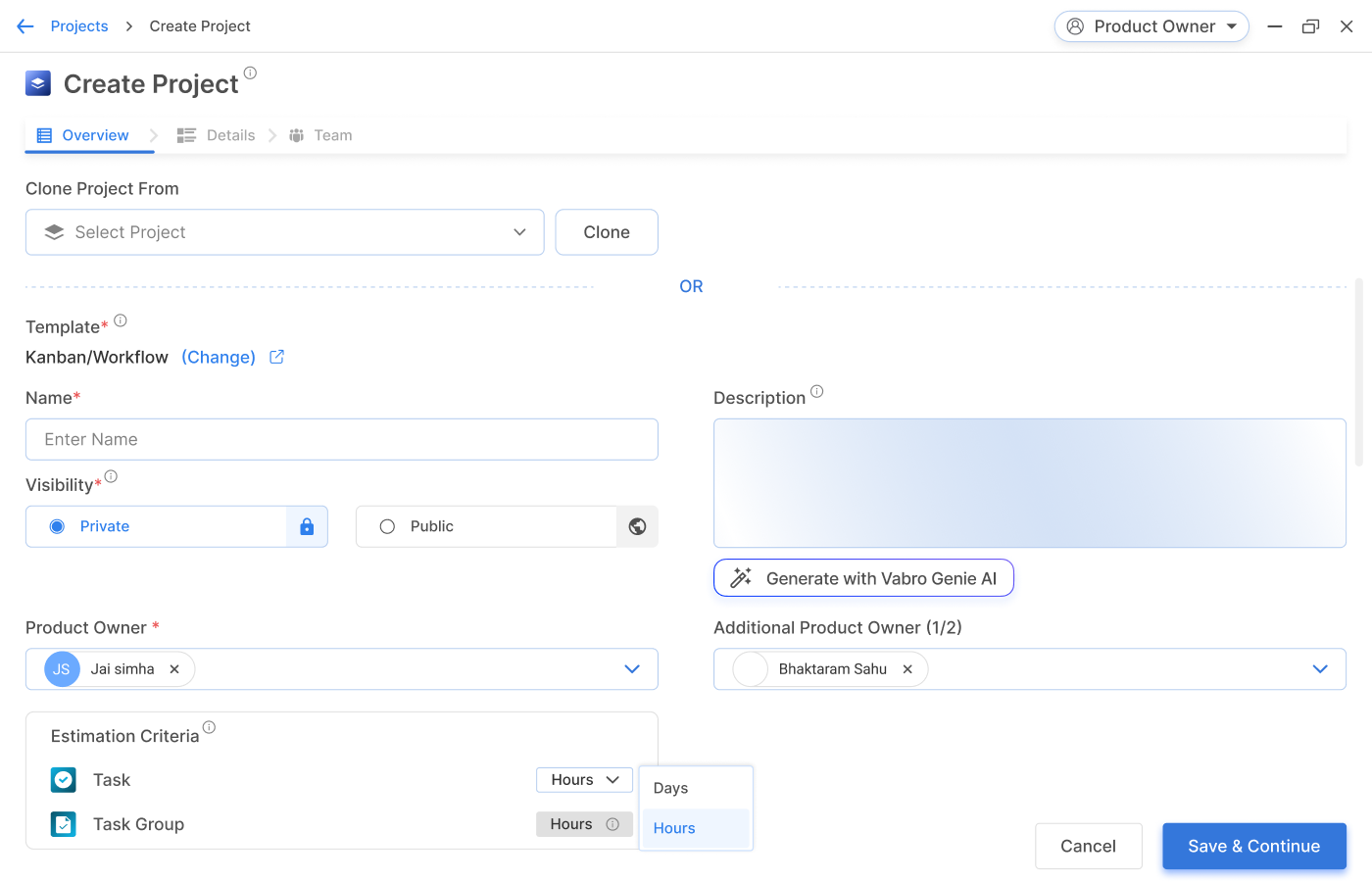Viewport: 1372px width, 882px height.
Task: Click the Create Project app icon
Action: pos(37,83)
